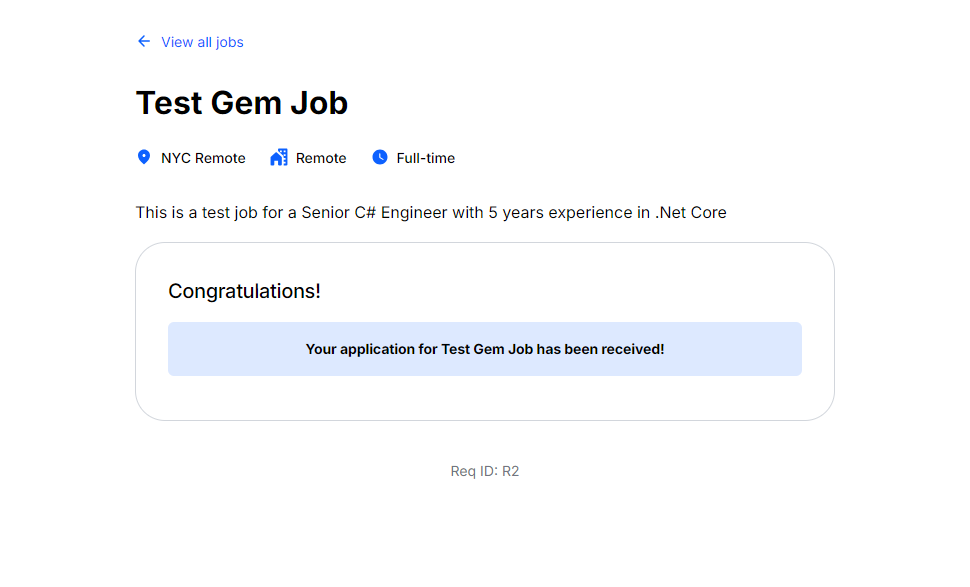Click the remote workplace building icon

[279, 158]
